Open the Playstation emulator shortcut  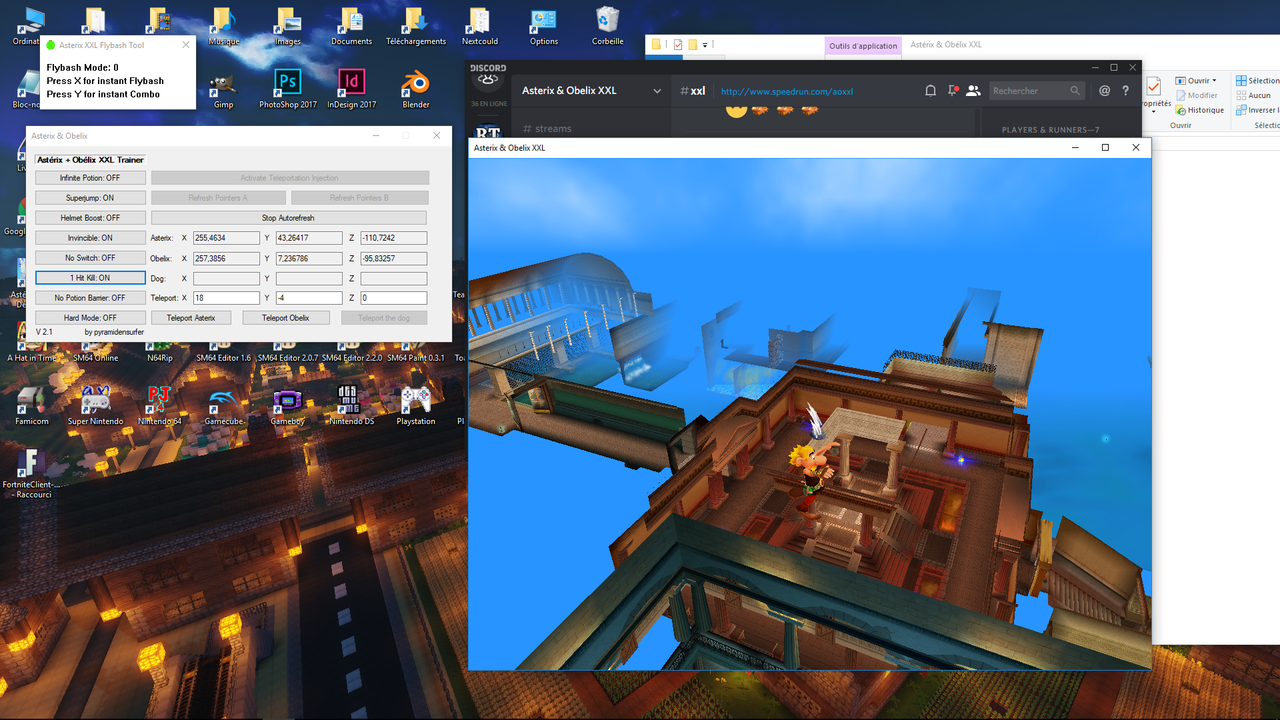point(415,406)
